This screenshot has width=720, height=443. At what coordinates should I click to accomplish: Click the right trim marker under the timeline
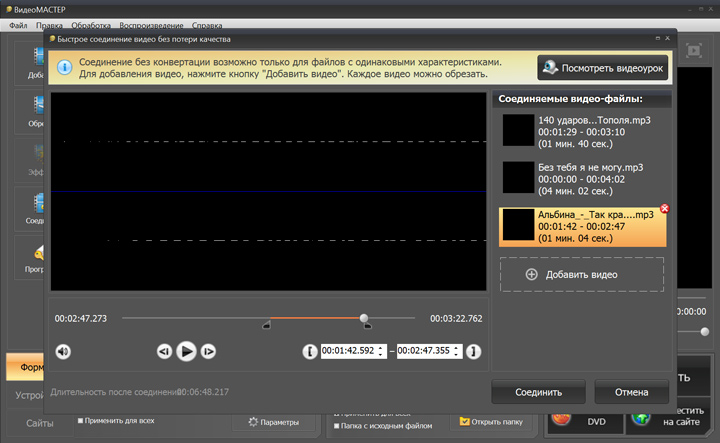click(367, 325)
